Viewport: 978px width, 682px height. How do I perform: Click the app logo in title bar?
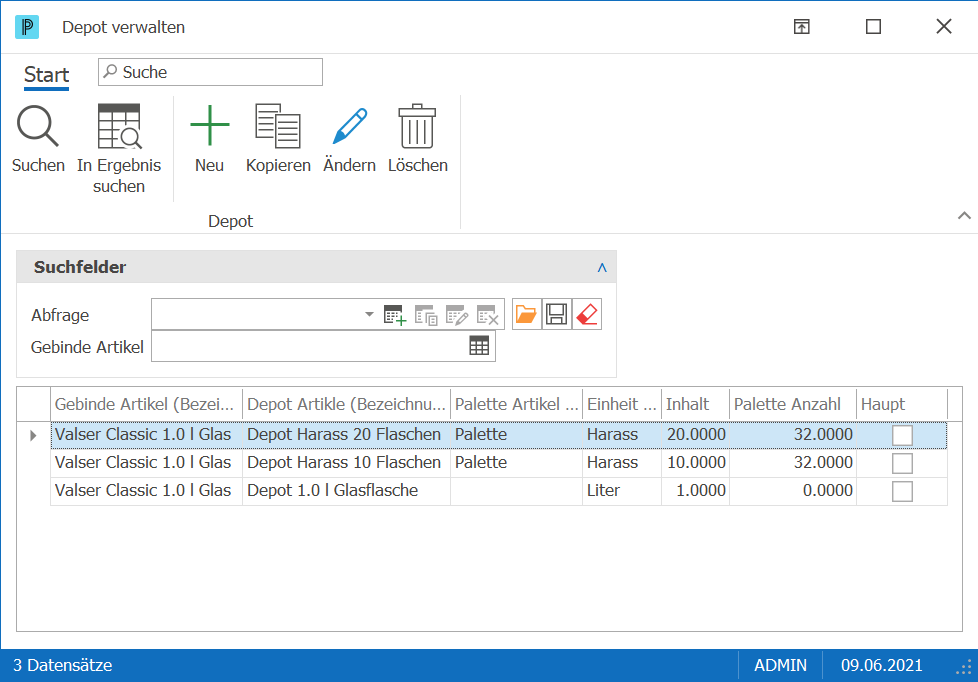tap(27, 27)
